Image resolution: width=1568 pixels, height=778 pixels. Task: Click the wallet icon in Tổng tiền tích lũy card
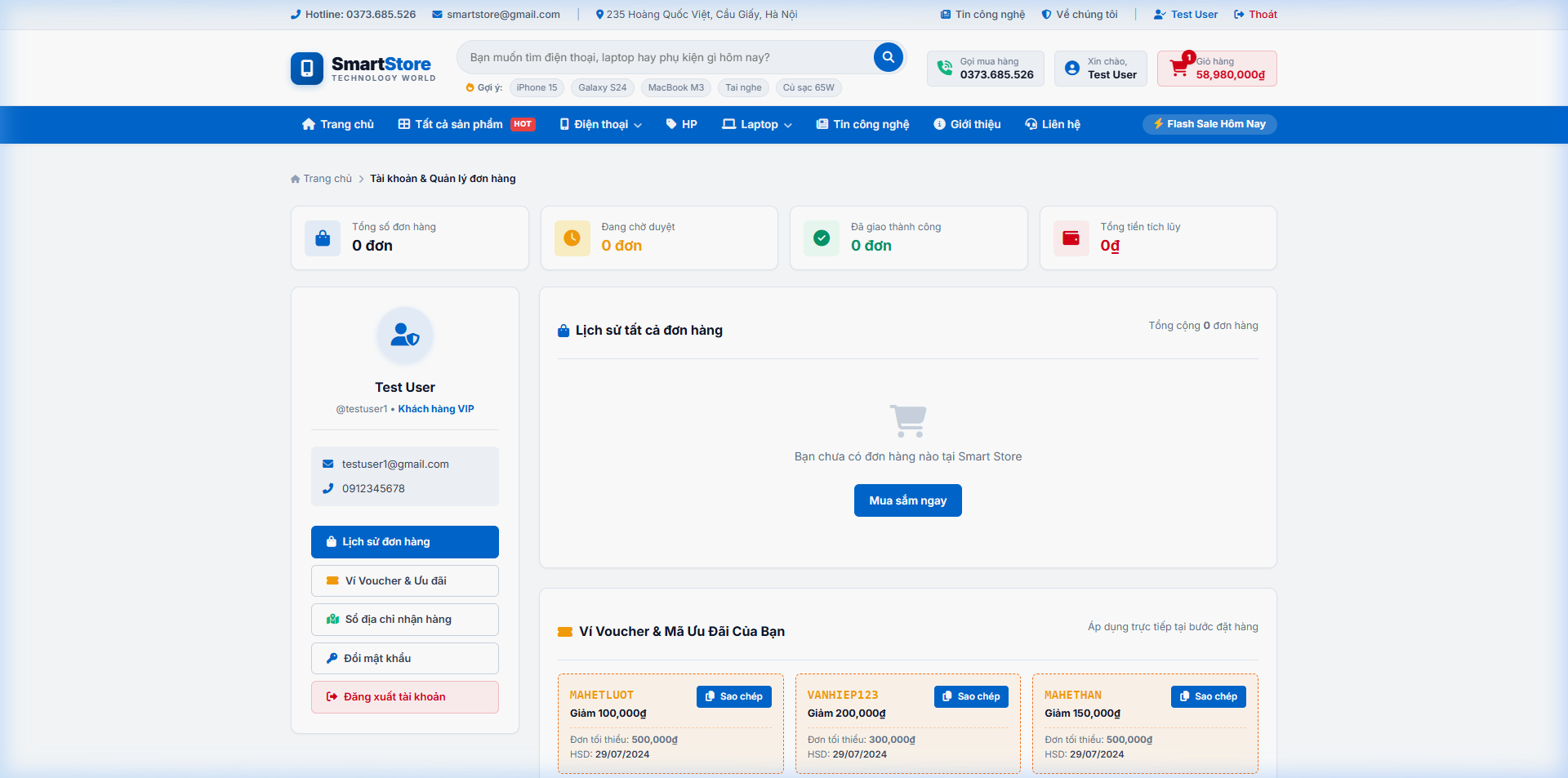[x=1071, y=238]
